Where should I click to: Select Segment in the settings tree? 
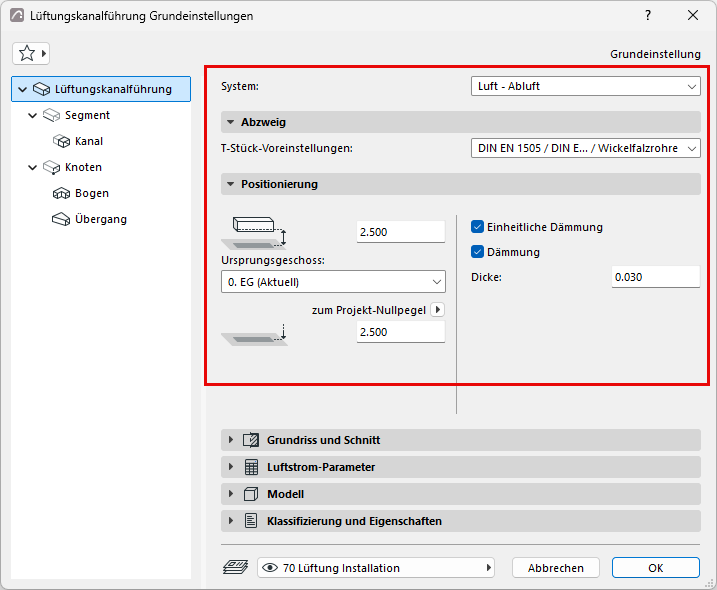pyautogui.click(x=87, y=115)
